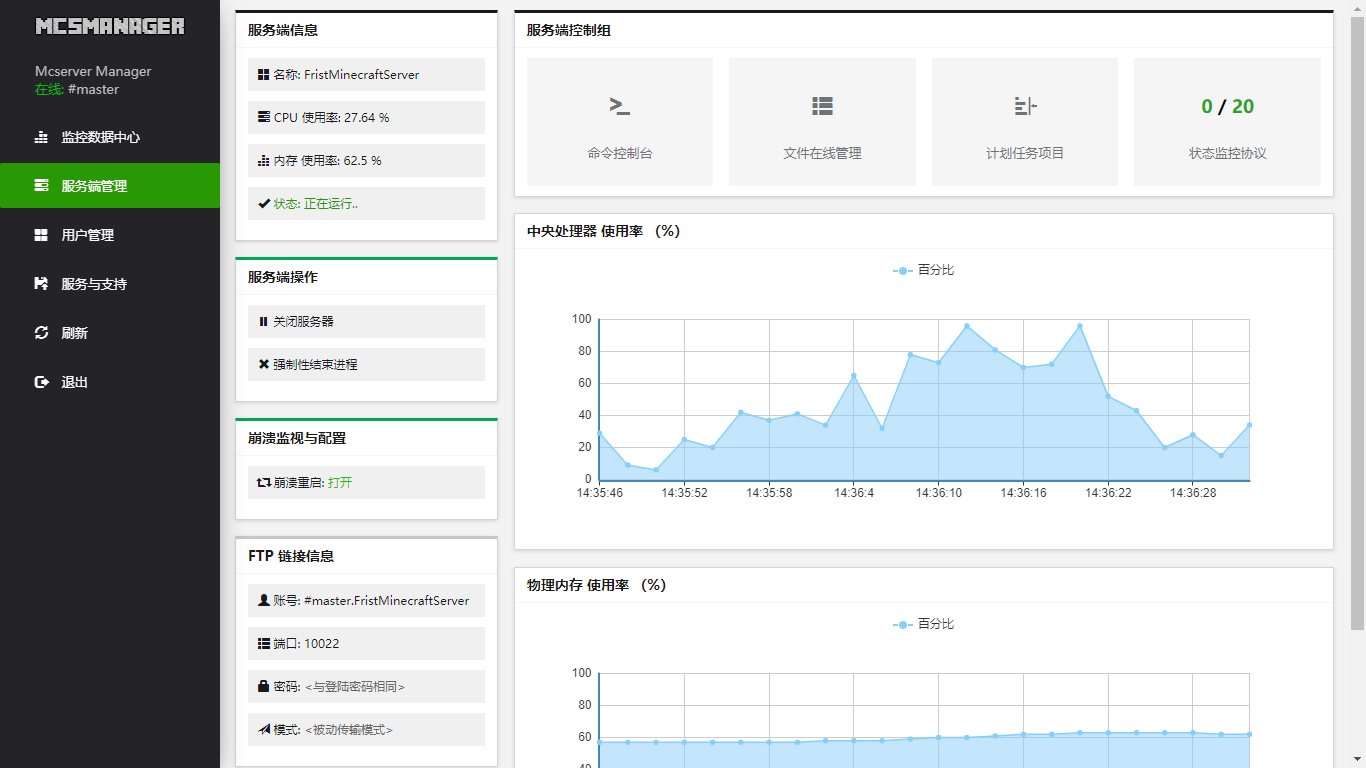This screenshot has width=1366, height=768.
Task: Click the 0 / 20 status monitor protocol card
Action: tap(1227, 122)
